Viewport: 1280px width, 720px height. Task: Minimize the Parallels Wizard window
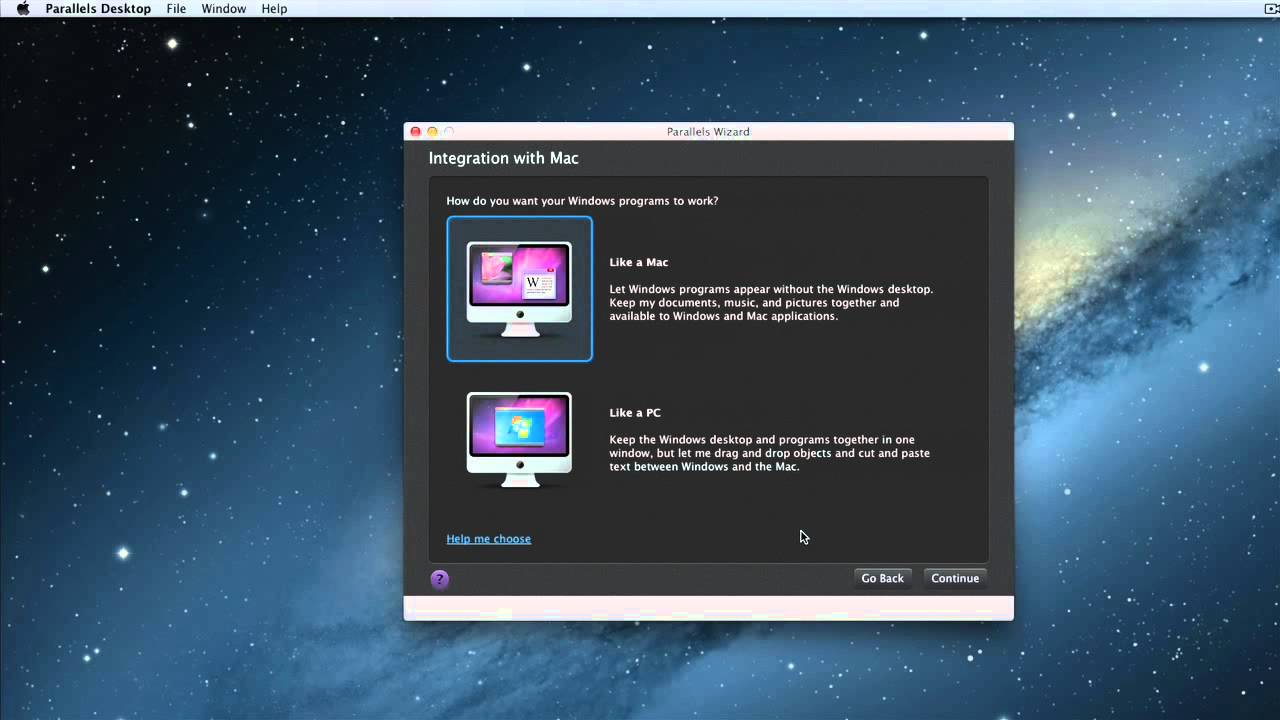click(x=432, y=132)
